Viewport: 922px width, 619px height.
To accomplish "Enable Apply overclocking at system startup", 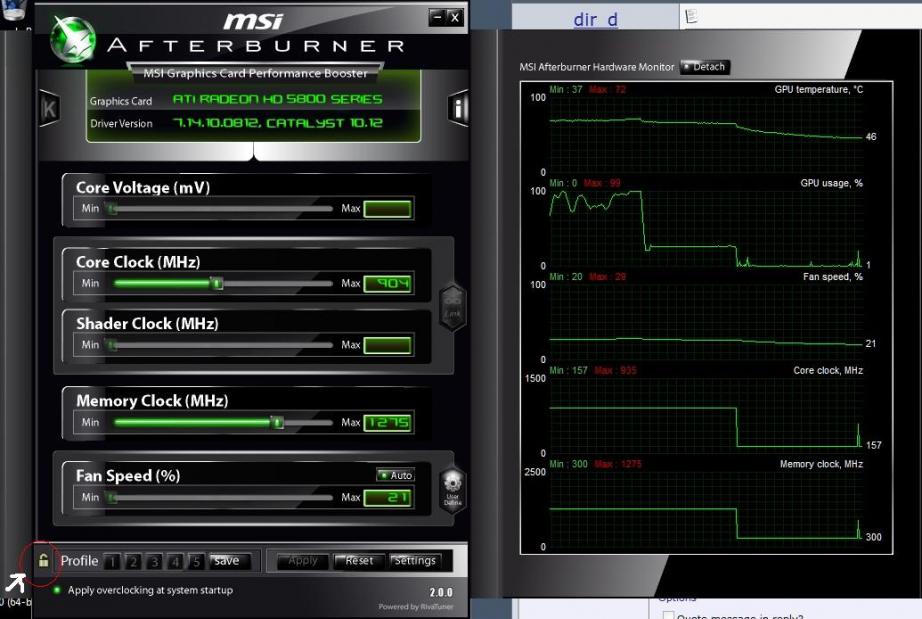I will tap(144, 590).
